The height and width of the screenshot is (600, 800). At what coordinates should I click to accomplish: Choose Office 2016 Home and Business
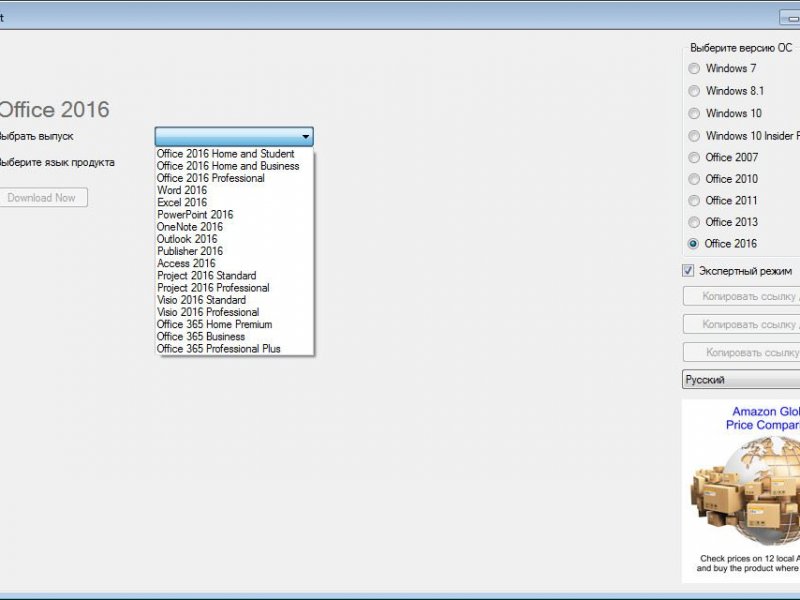(234, 166)
